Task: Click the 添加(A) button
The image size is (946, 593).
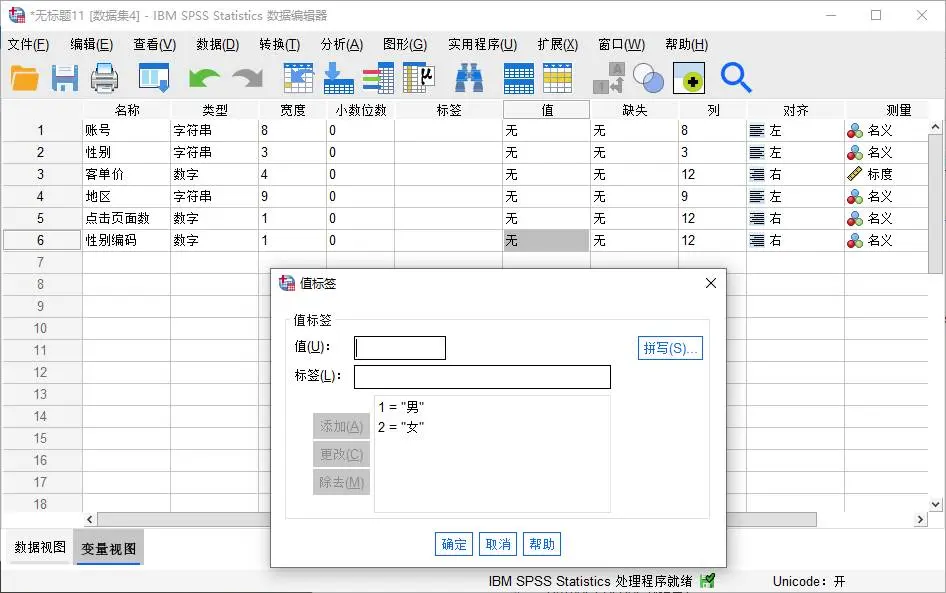Action: pyautogui.click(x=341, y=426)
